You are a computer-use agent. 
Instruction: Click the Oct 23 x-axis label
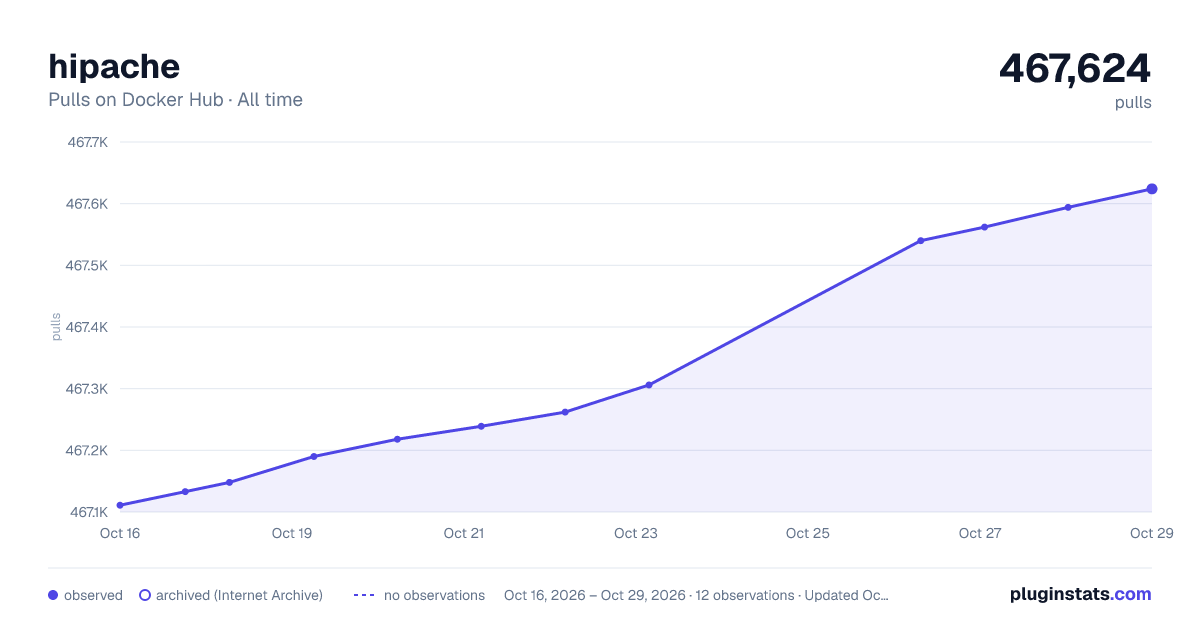click(x=636, y=533)
